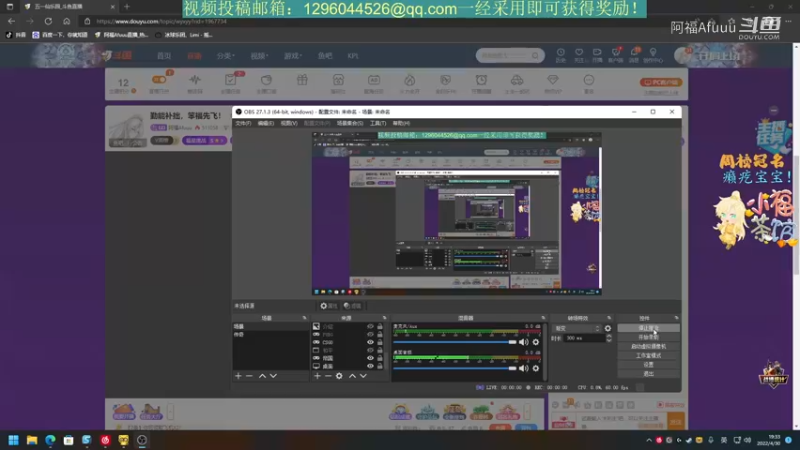The height and width of the screenshot is (450, 800).
Task: Toggle visibility eye of 桌面 source
Action: click(x=370, y=366)
